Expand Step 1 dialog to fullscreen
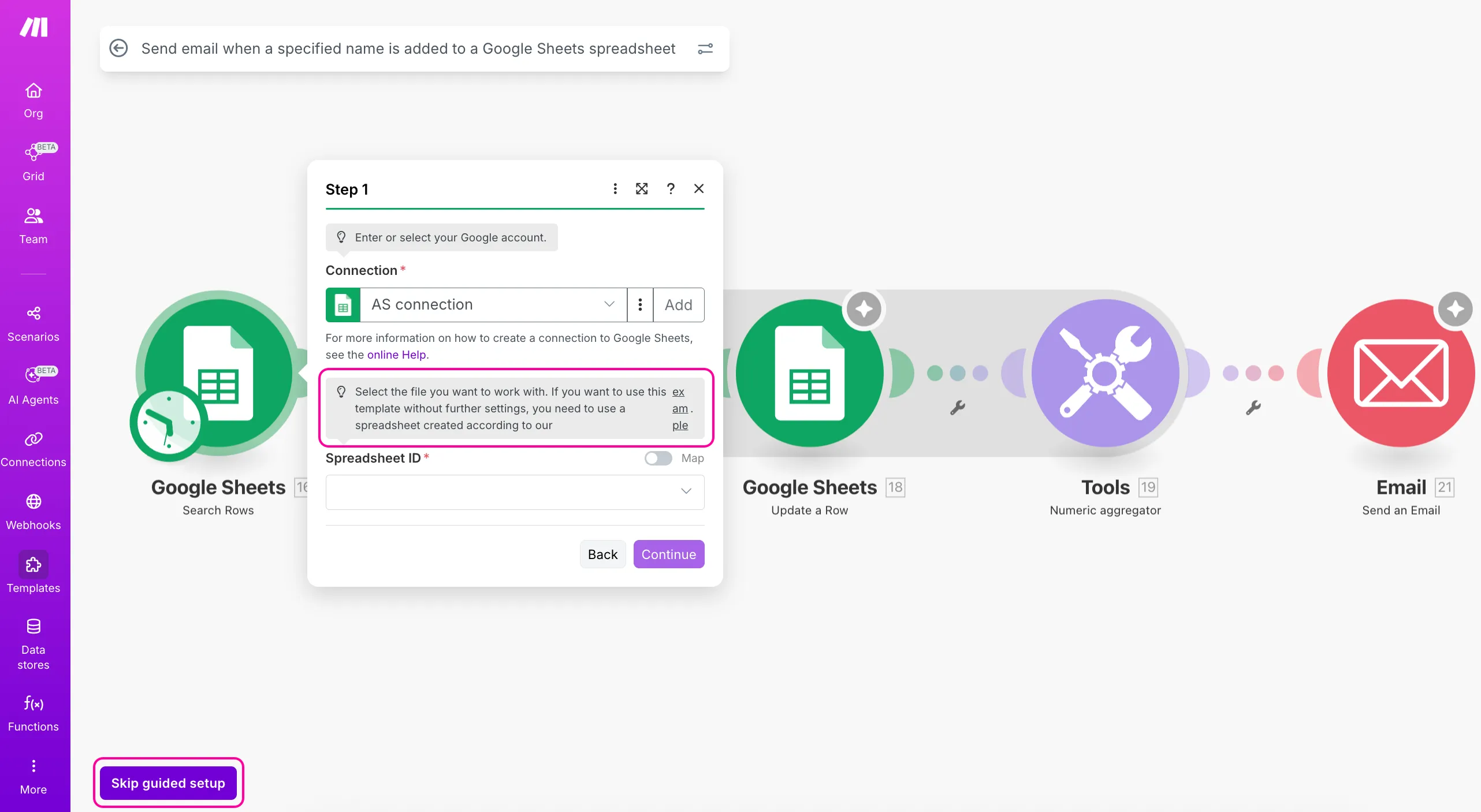The image size is (1481, 812). point(642,189)
